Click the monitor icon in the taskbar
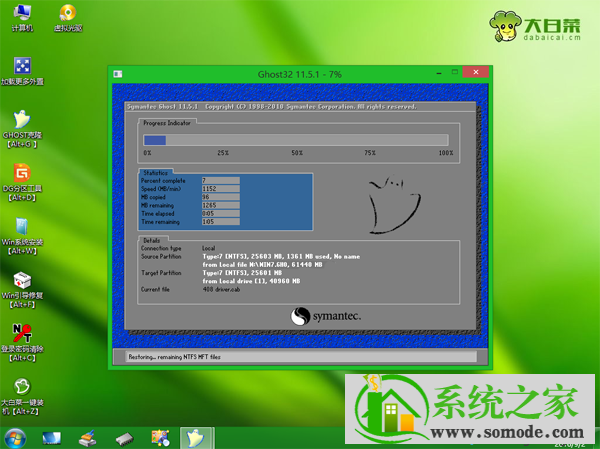 pyautogui.click(x=51, y=439)
